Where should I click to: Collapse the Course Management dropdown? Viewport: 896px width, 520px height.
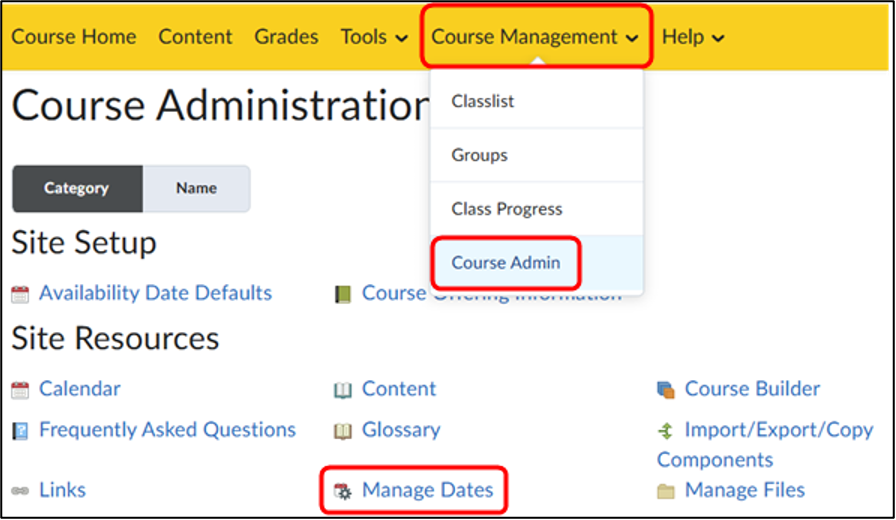click(x=535, y=37)
